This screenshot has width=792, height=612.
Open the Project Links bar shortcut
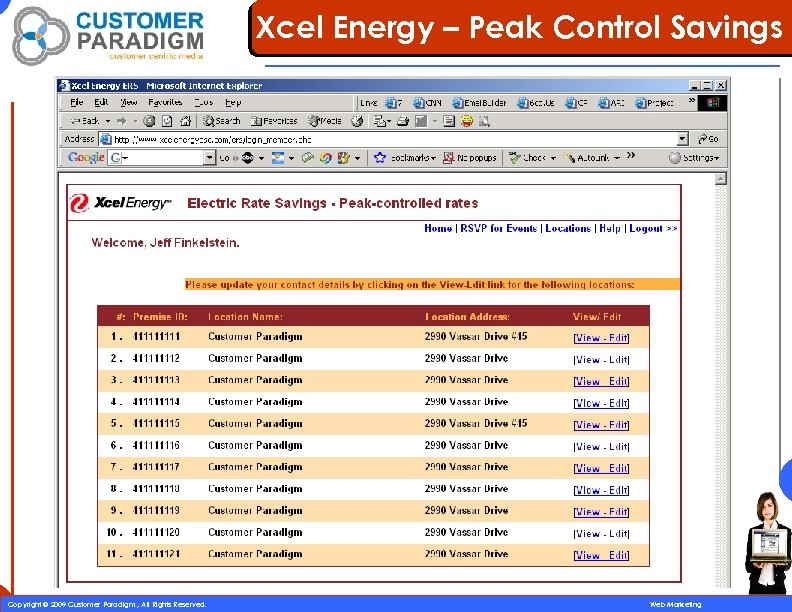pos(654,103)
